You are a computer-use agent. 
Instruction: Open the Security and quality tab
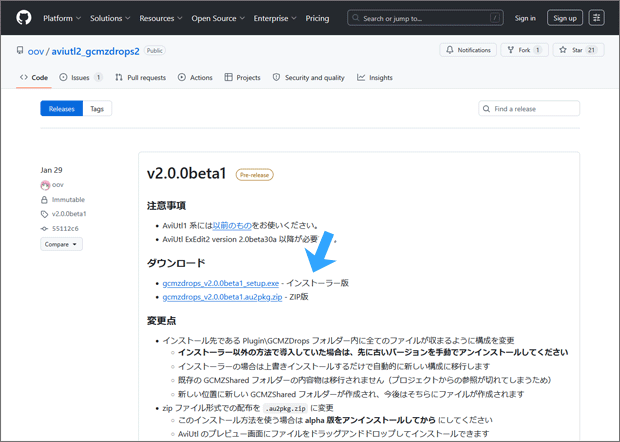coord(308,77)
